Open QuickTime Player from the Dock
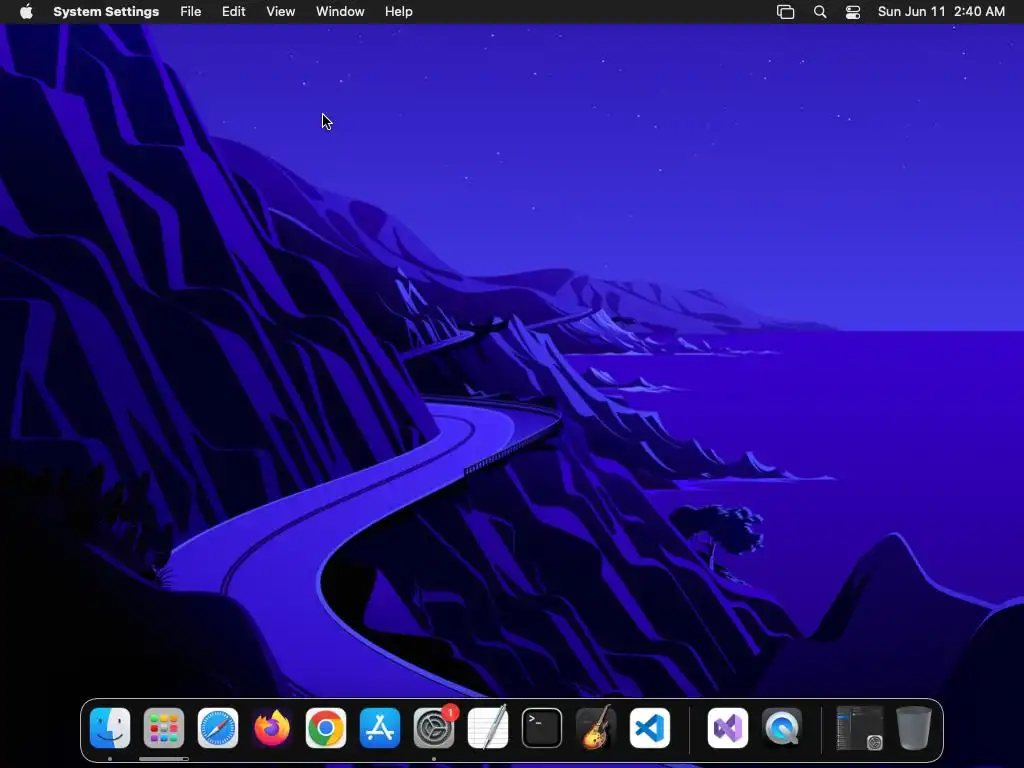The height and width of the screenshot is (768, 1024). pyautogui.click(x=782, y=728)
